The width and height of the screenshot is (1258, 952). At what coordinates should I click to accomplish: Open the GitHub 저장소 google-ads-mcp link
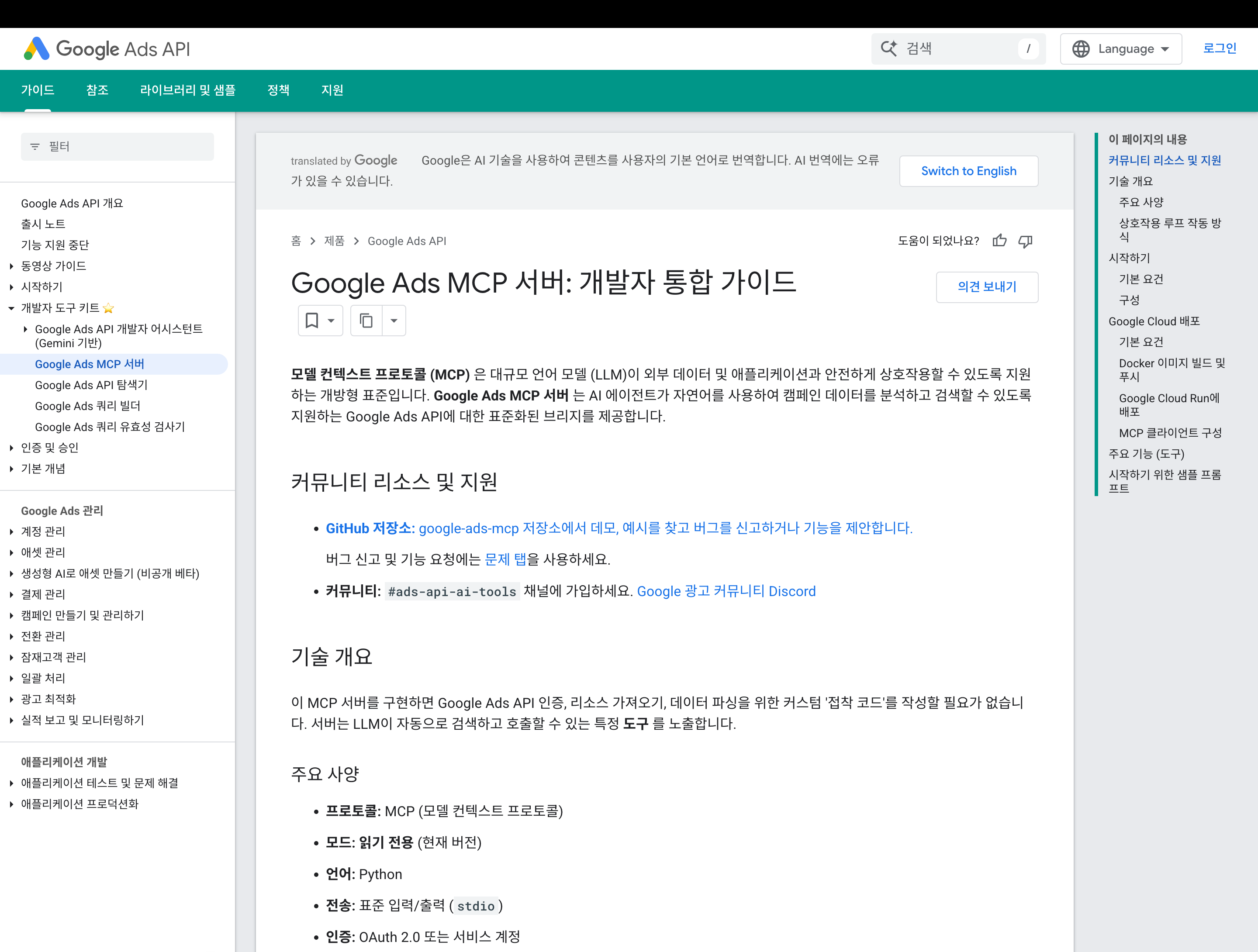point(619,528)
